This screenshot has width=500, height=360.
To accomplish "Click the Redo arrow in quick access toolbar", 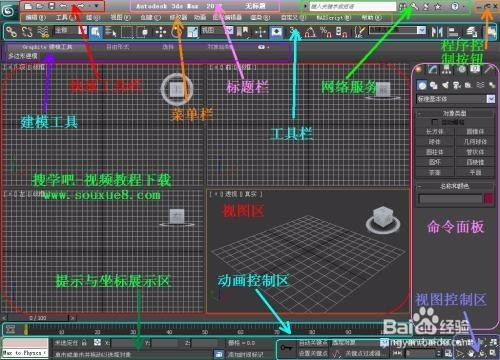I will point(80,6).
